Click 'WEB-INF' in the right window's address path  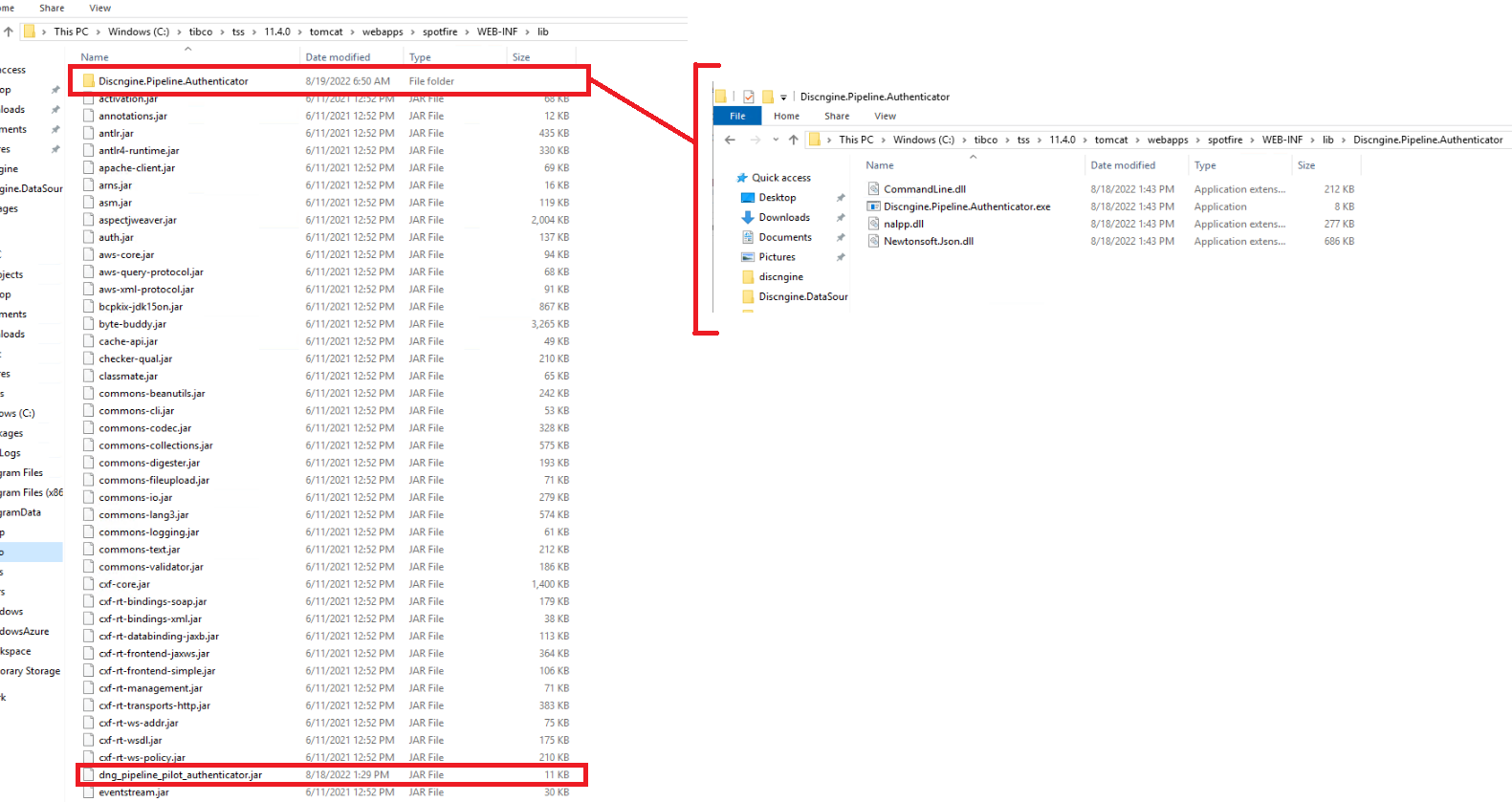pyautogui.click(x=1282, y=140)
